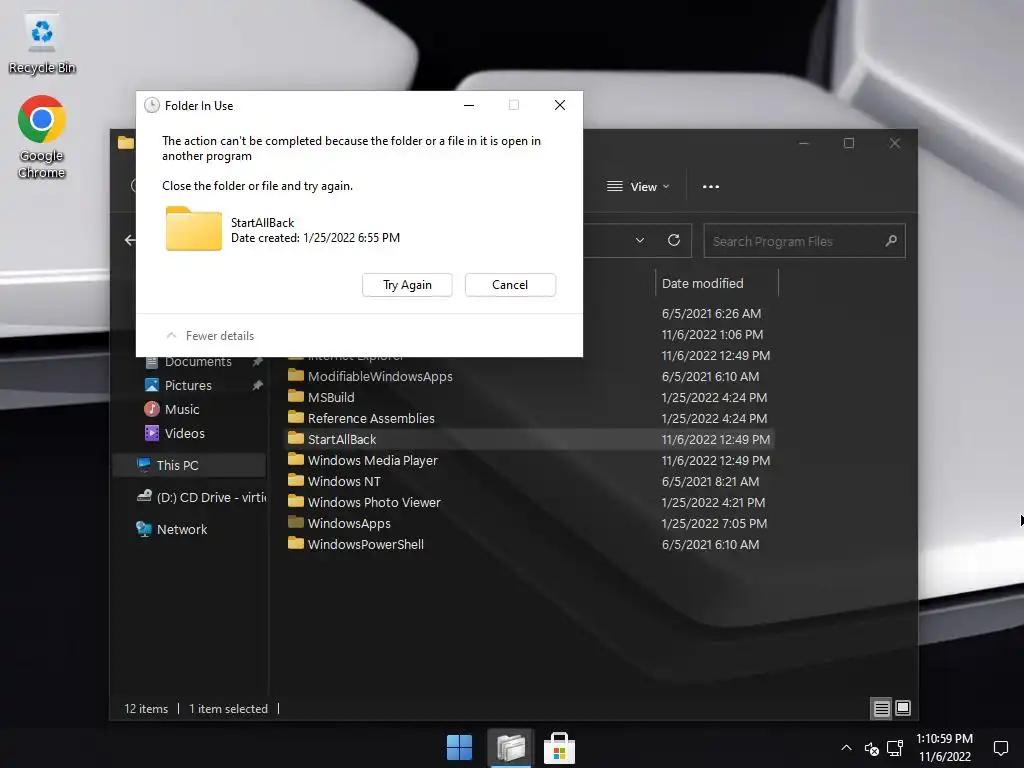
Task: Select the WindowsPowerShell folder
Action: (366, 544)
